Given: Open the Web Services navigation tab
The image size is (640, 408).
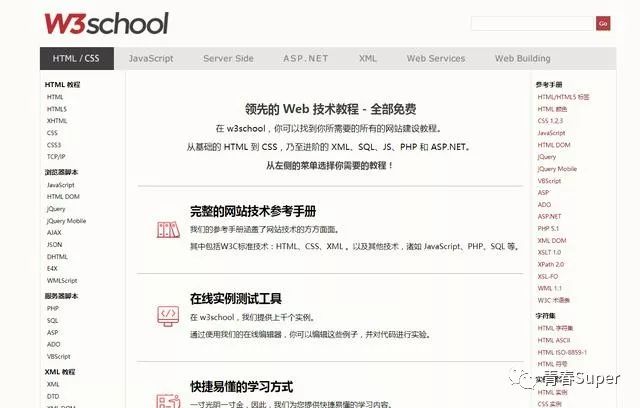Looking at the screenshot, I should click(x=436, y=58).
